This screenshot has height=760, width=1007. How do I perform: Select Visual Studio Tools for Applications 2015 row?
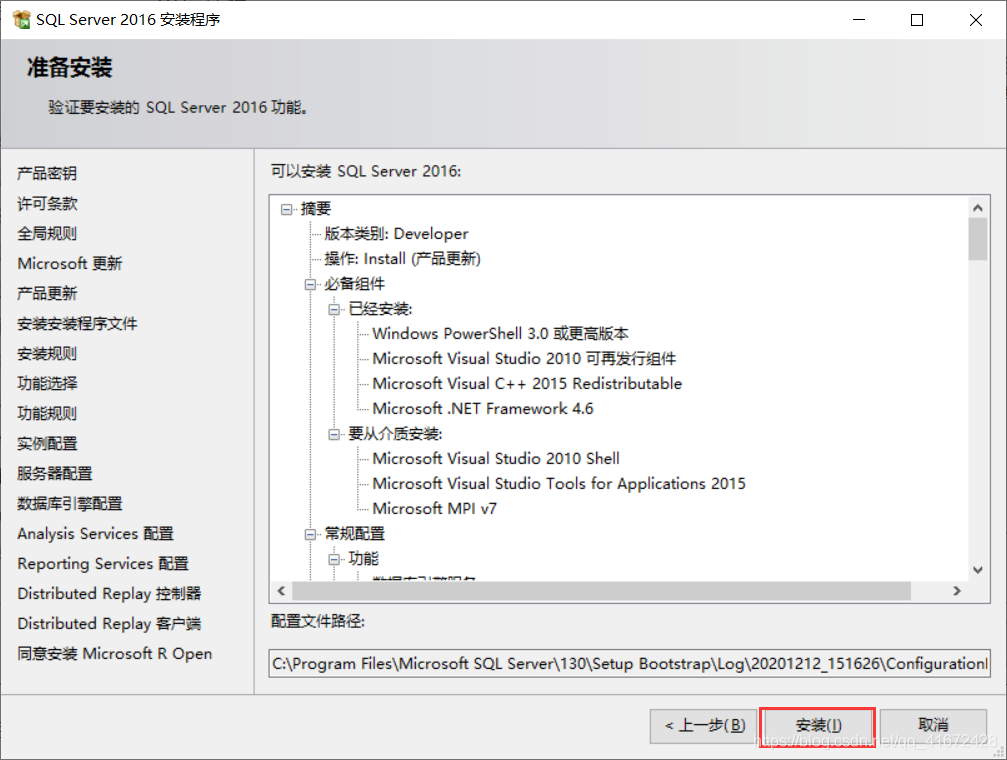559,484
